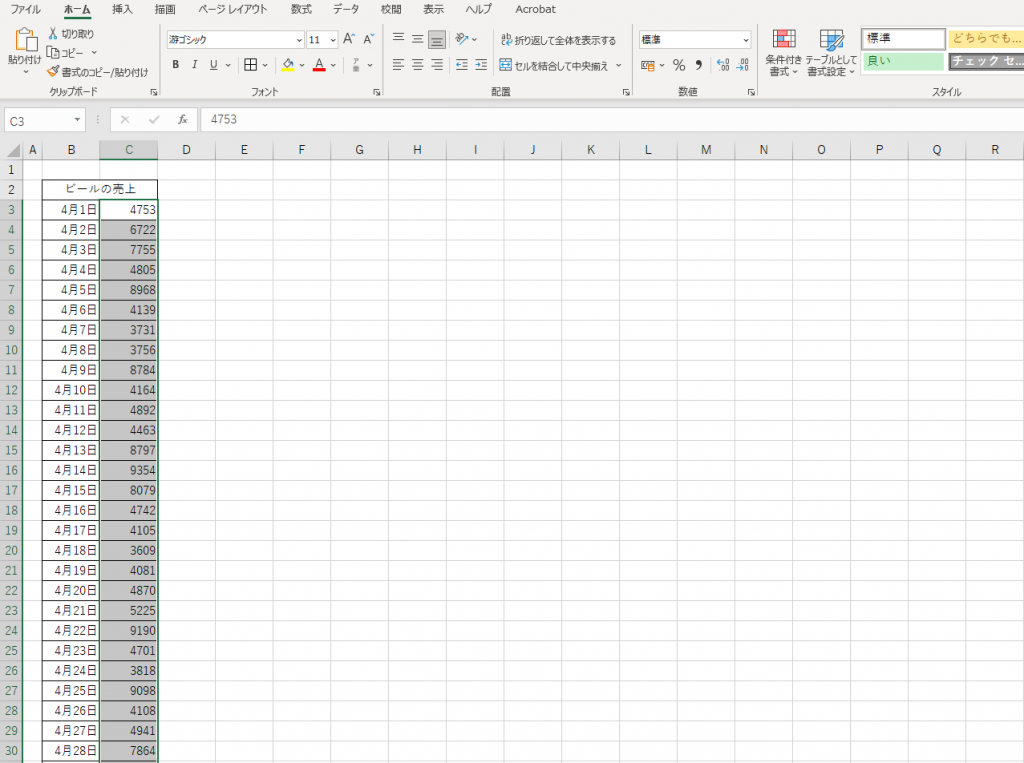Select the チェック セル cell style
This screenshot has height=763, width=1024.
point(986,61)
